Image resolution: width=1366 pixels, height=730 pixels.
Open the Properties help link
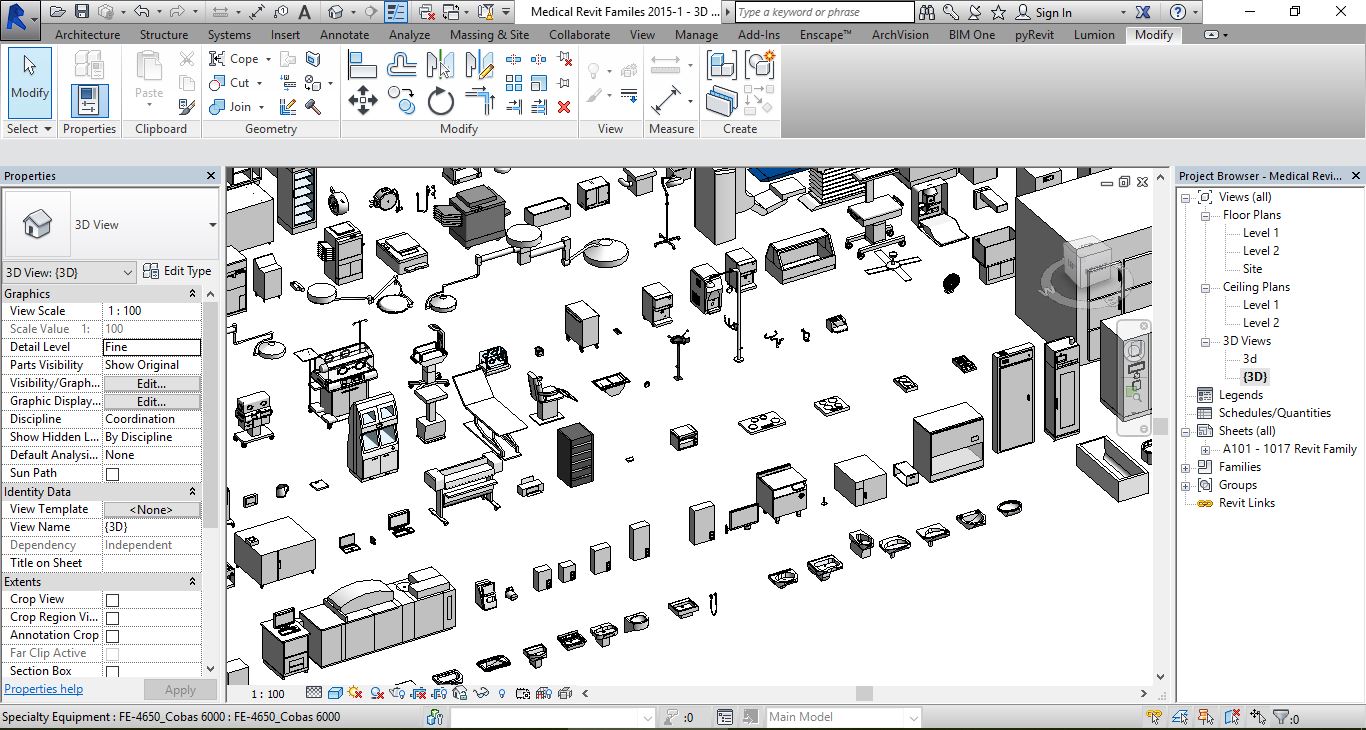tap(43, 689)
